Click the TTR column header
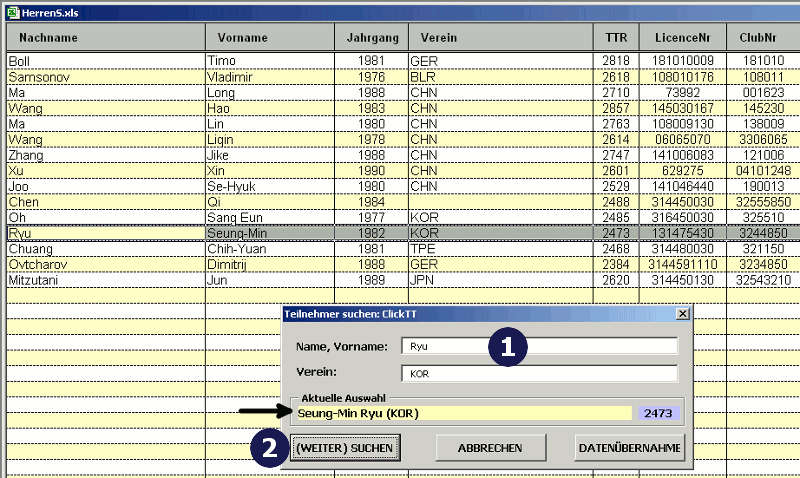The image size is (800, 478). coord(614,38)
